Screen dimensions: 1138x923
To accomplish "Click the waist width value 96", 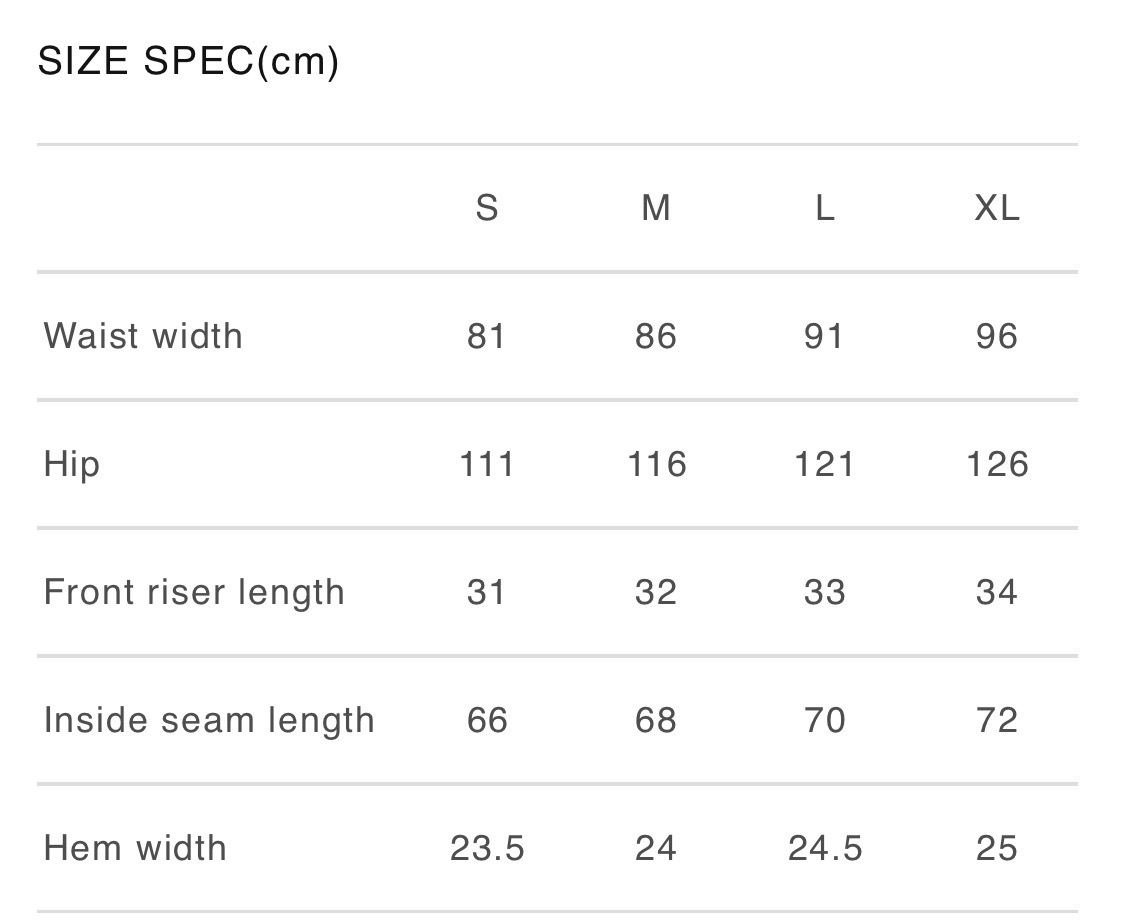I will coord(997,336).
